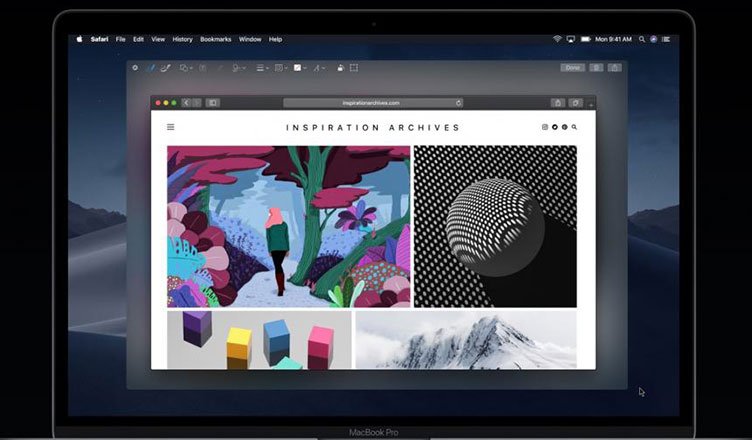Toggle the Safari sidebar button
The image size is (752, 440).
tap(213, 103)
